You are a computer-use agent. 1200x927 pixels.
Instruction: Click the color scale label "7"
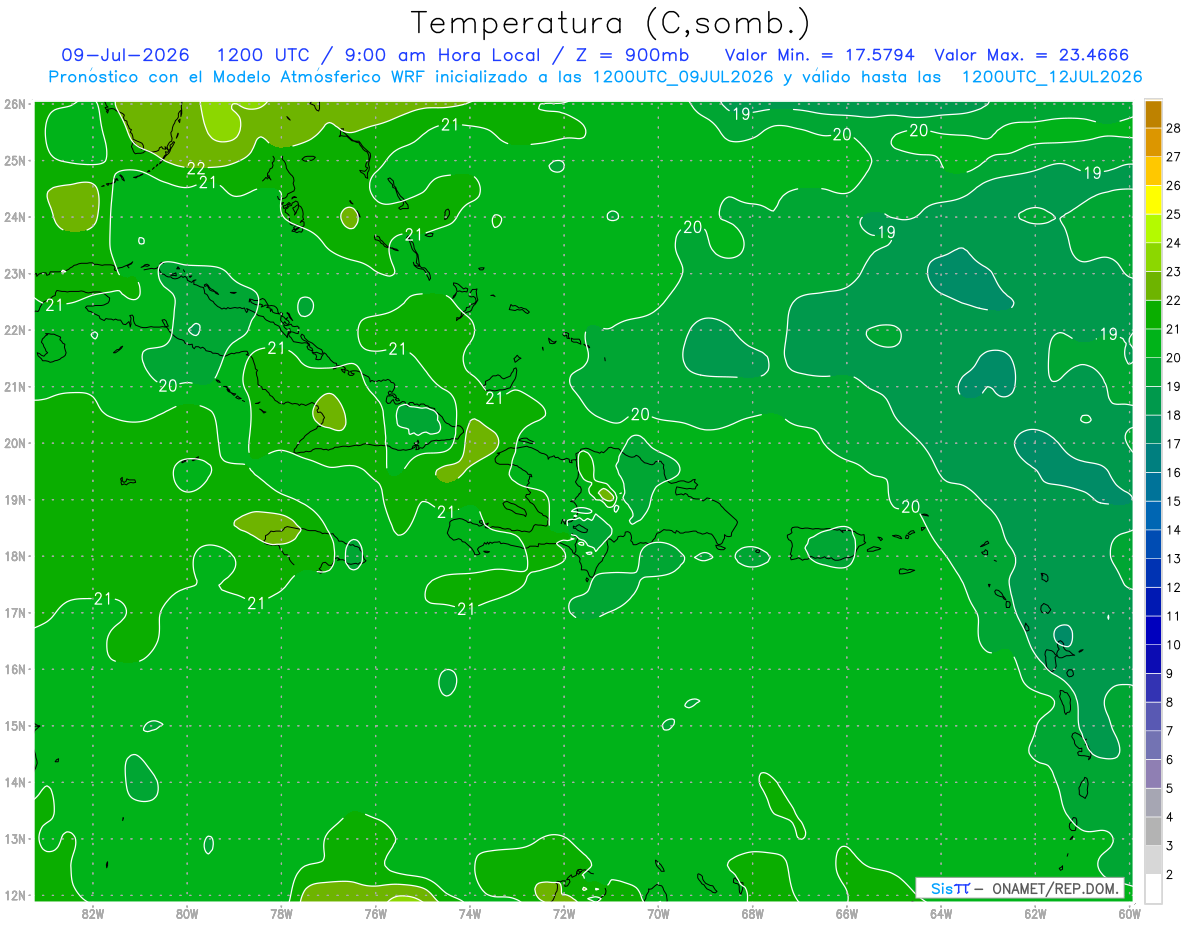click(x=1170, y=730)
